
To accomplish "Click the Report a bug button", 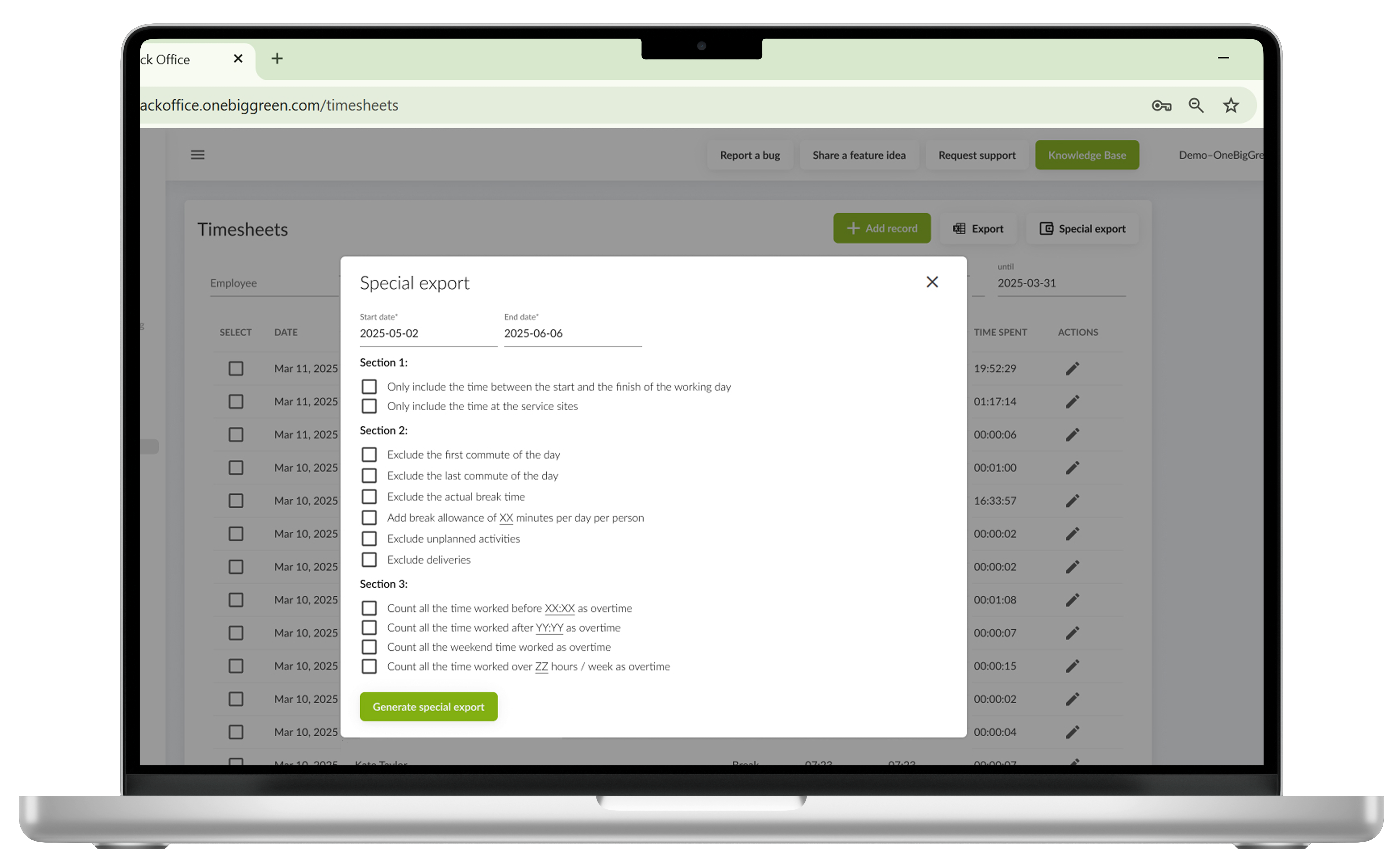I will click(749, 155).
